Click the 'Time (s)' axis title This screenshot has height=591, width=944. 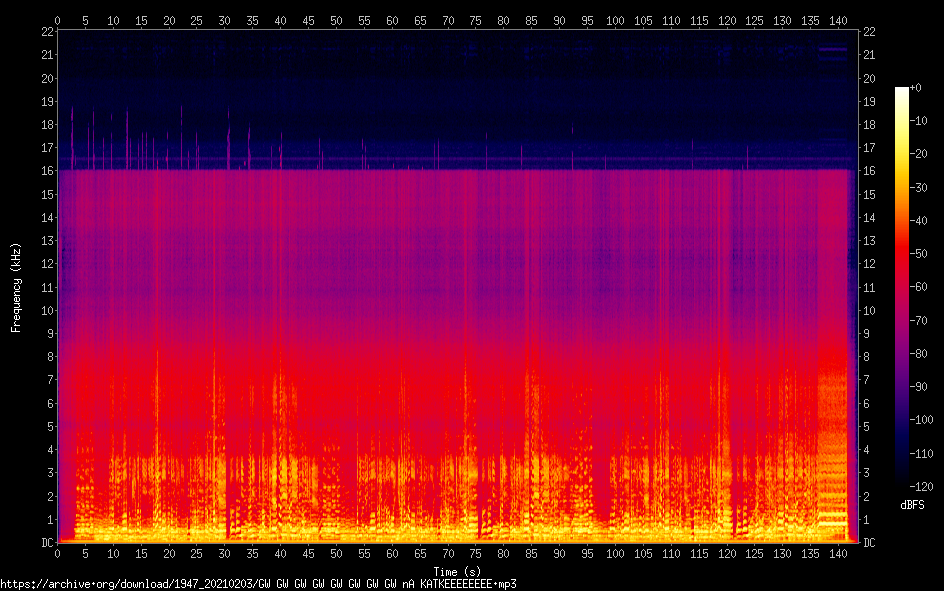[458, 572]
